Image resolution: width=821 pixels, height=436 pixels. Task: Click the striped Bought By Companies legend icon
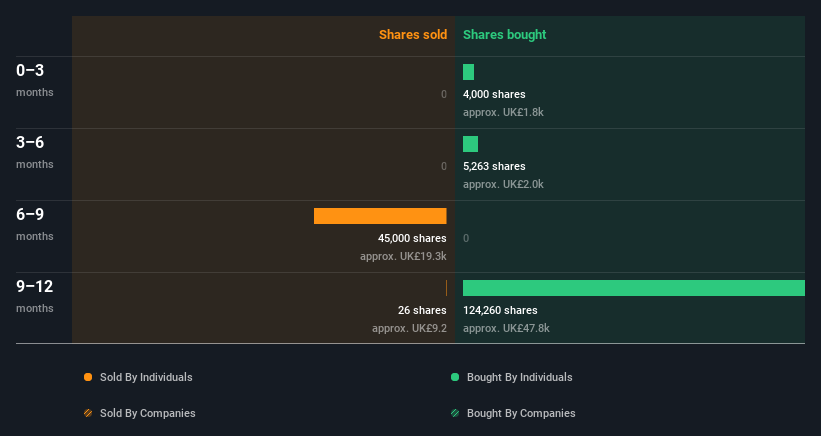click(455, 413)
